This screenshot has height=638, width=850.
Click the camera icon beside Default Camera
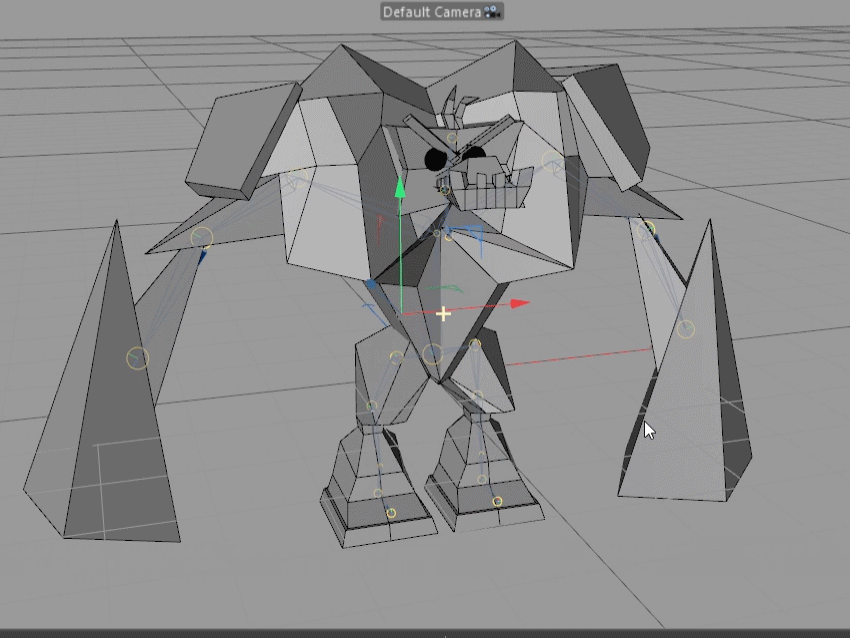pos(492,12)
